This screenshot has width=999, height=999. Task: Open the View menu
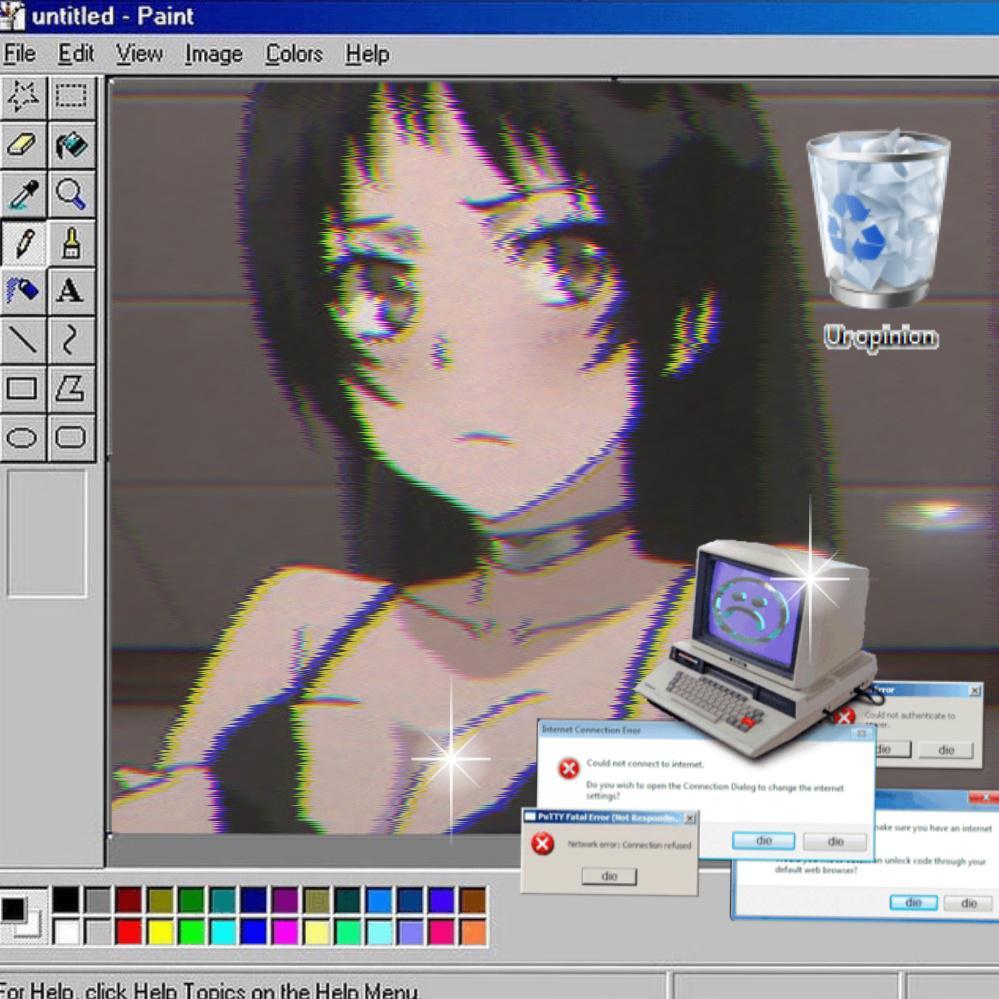[139, 54]
